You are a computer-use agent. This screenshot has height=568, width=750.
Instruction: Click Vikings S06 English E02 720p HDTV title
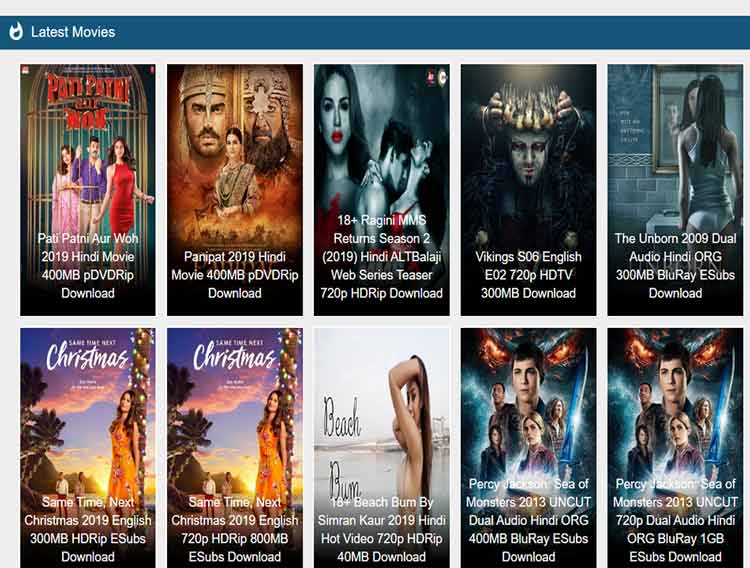(x=529, y=275)
